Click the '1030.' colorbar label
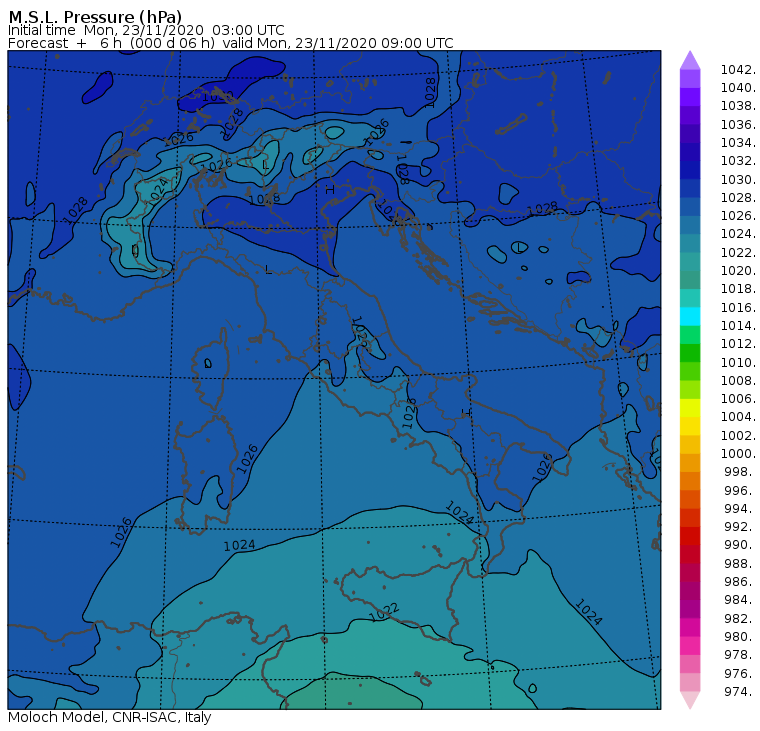The height and width of the screenshot is (731, 760). click(x=738, y=179)
